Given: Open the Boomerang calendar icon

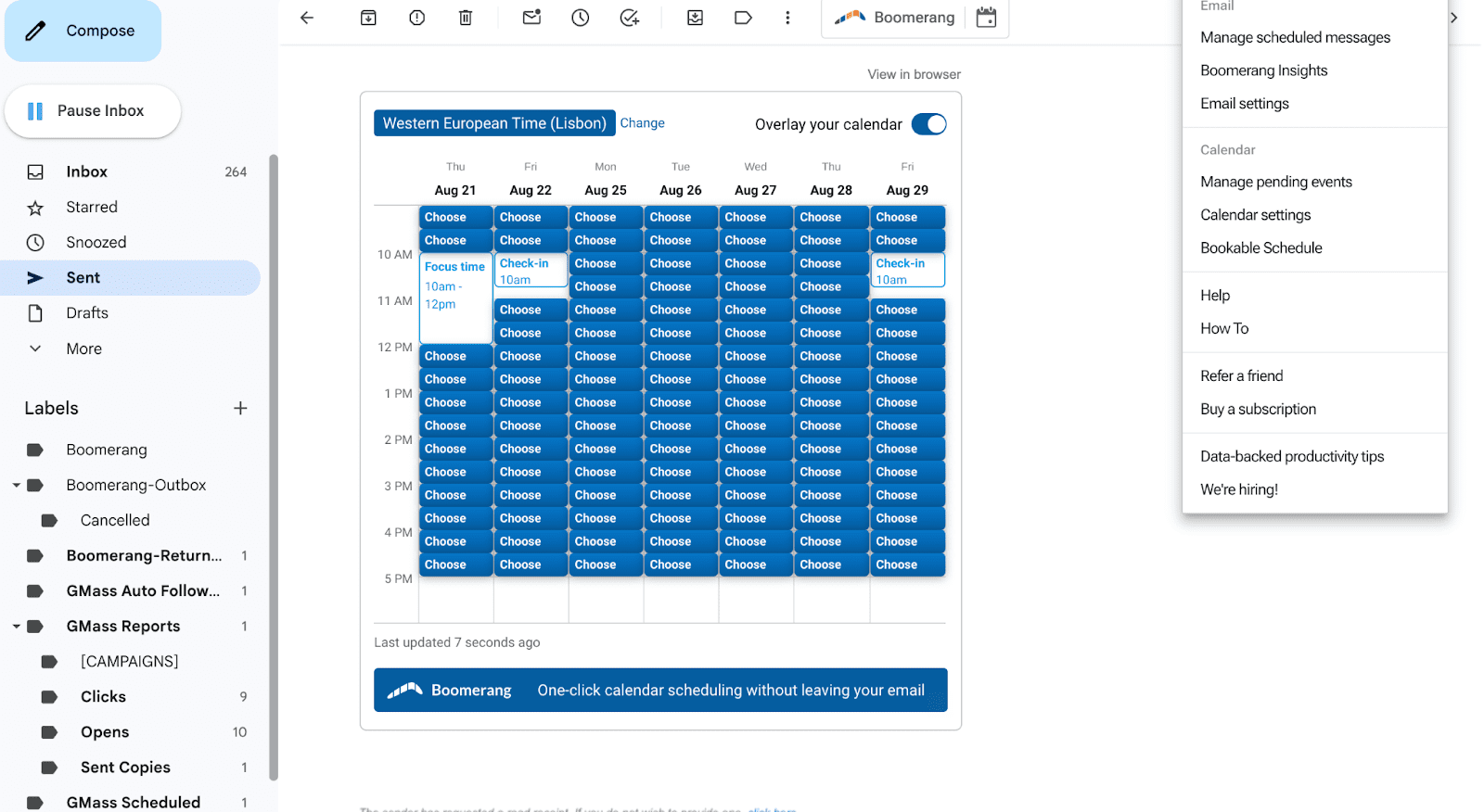Looking at the screenshot, I should (986, 18).
